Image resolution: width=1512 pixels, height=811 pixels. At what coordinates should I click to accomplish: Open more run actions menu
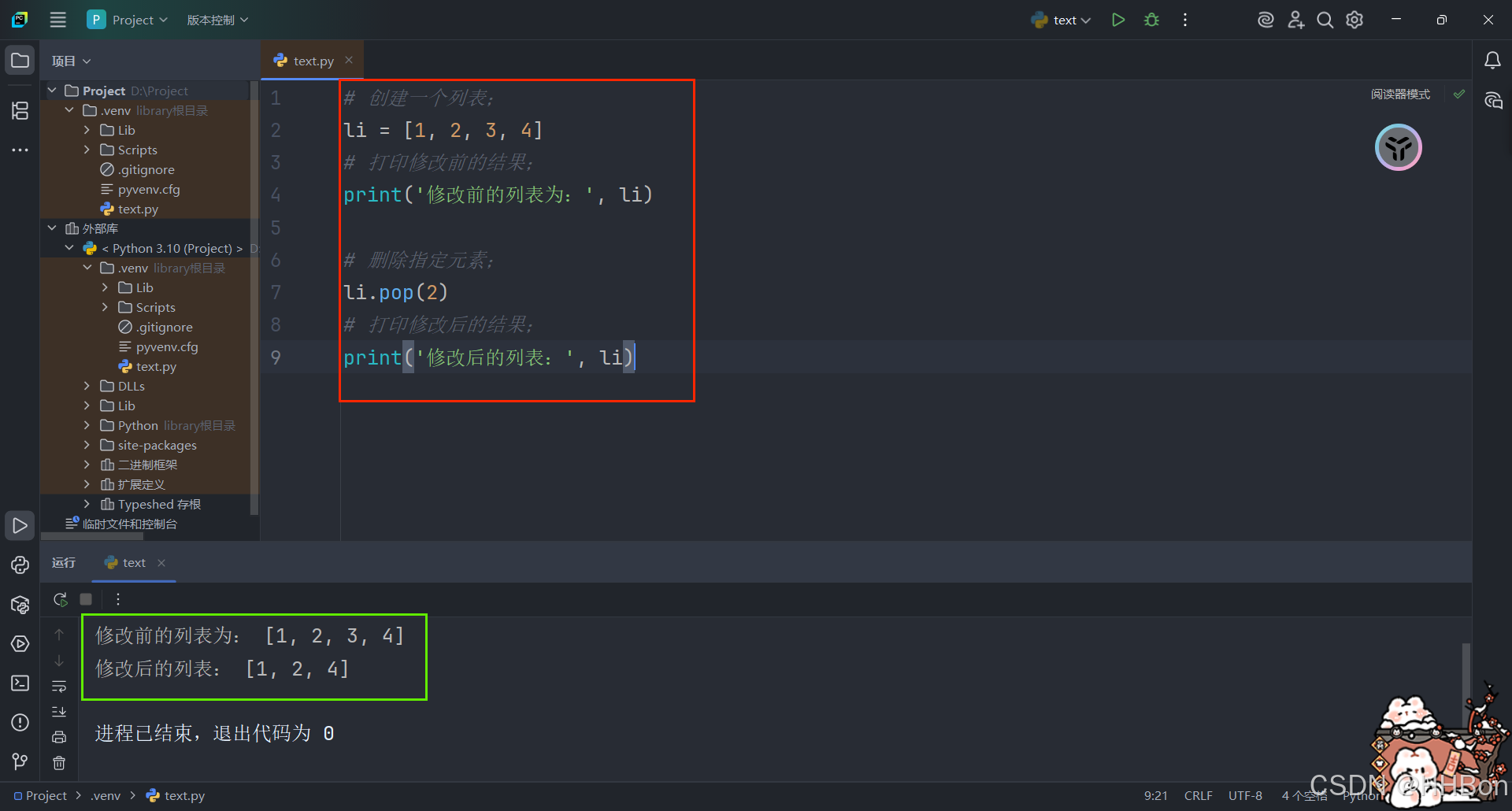[x=1184, y=20]
